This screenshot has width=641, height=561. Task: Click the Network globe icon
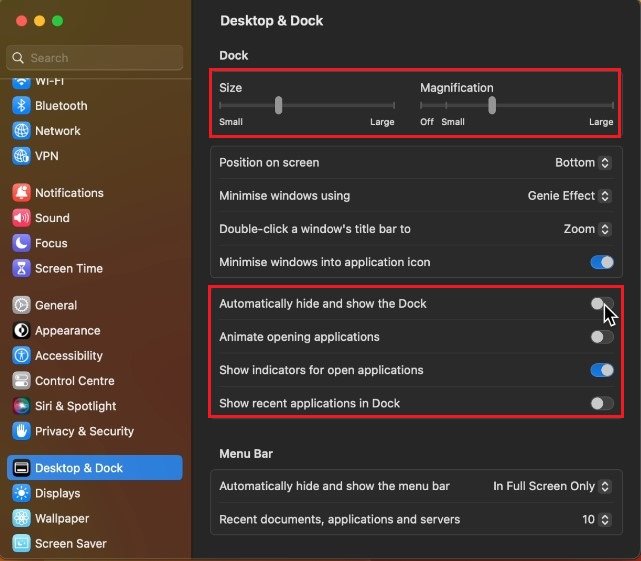click(x=21, y=131)
